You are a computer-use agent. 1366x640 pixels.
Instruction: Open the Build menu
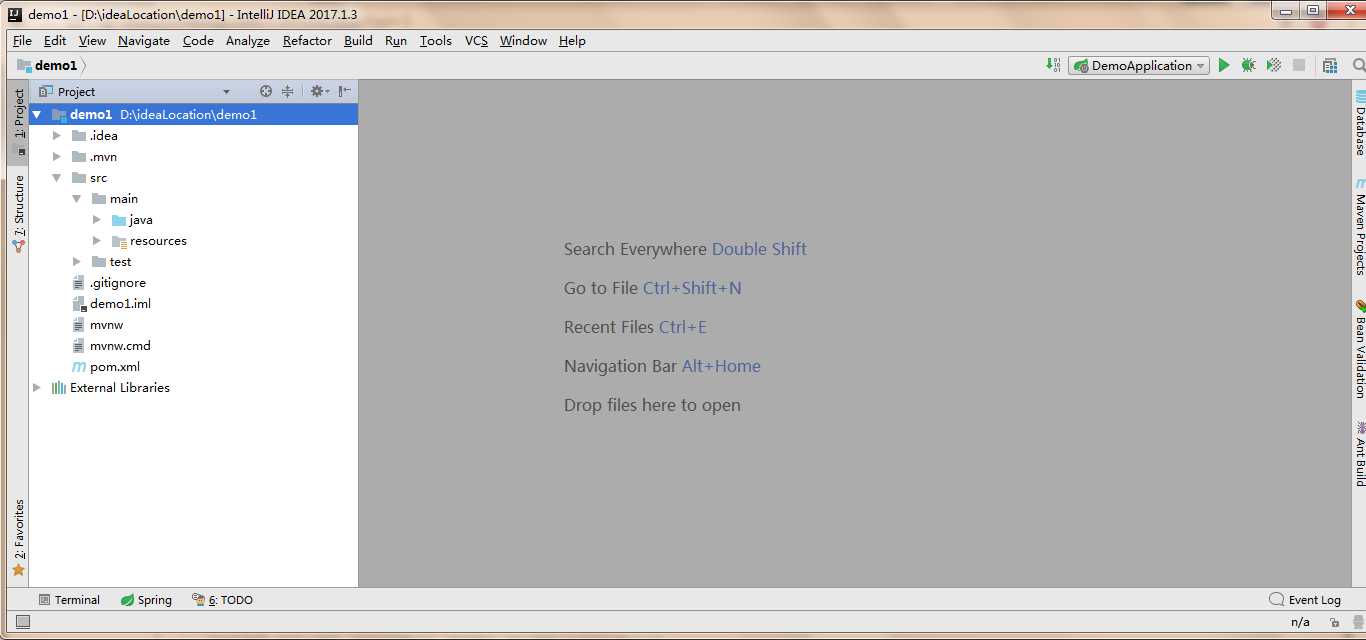click(x=358, y=41)
